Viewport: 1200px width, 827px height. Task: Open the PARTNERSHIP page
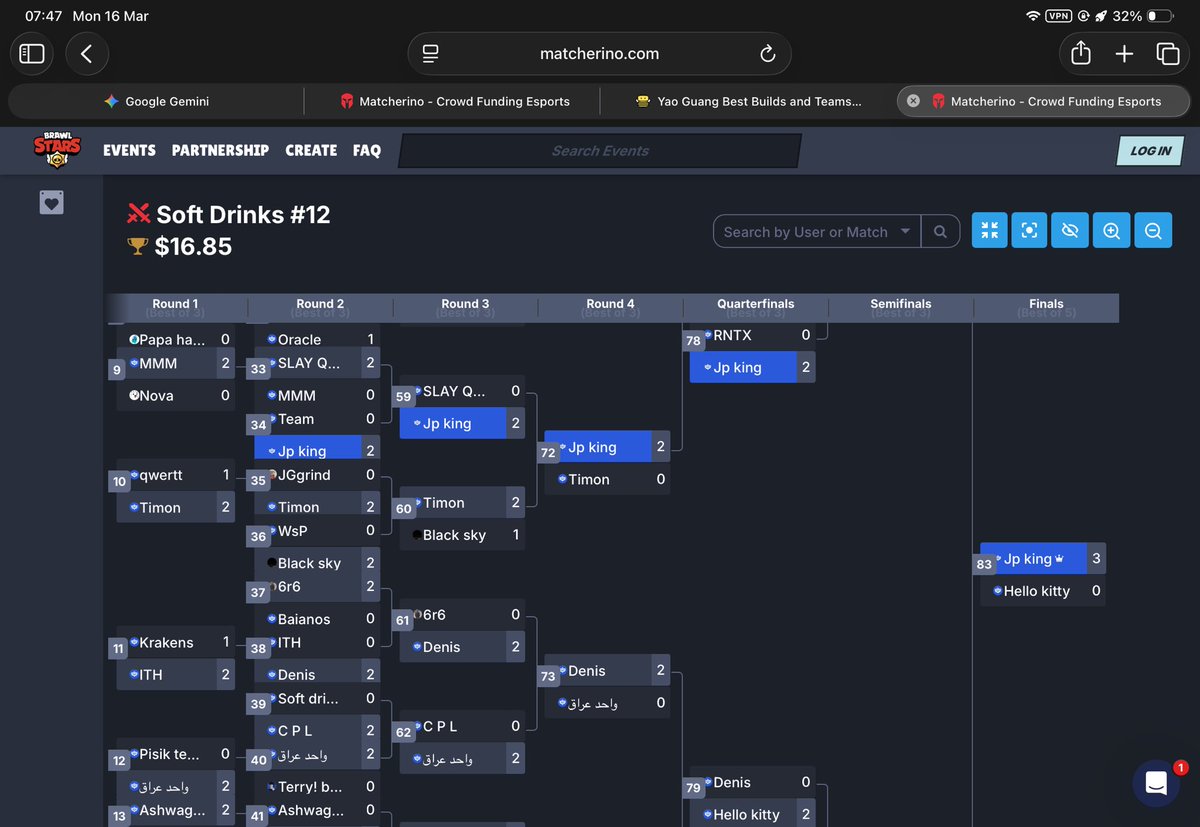click(220, 150)
